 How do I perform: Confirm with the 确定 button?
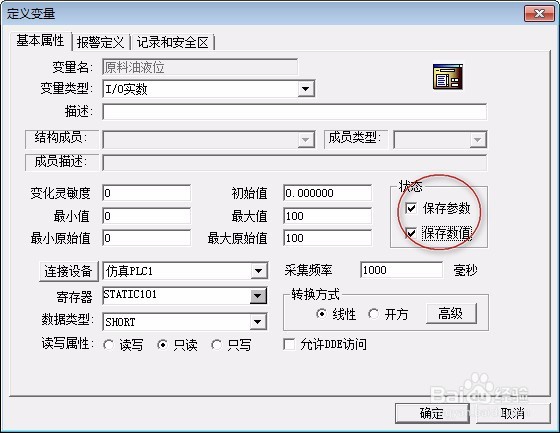(x=432, y=413)
